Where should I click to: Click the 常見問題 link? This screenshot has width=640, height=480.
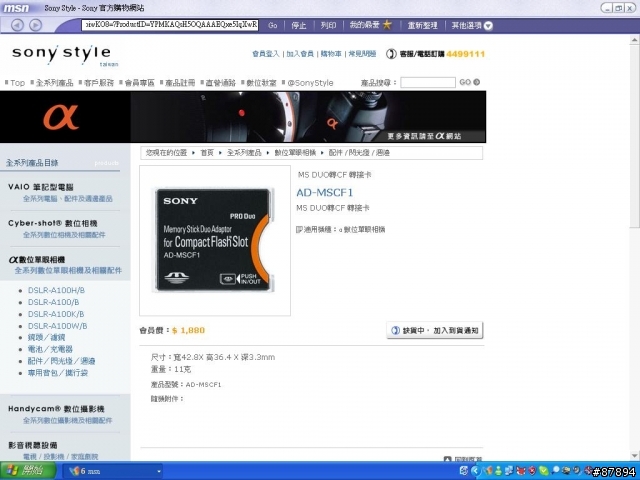(x=362, y=54)
